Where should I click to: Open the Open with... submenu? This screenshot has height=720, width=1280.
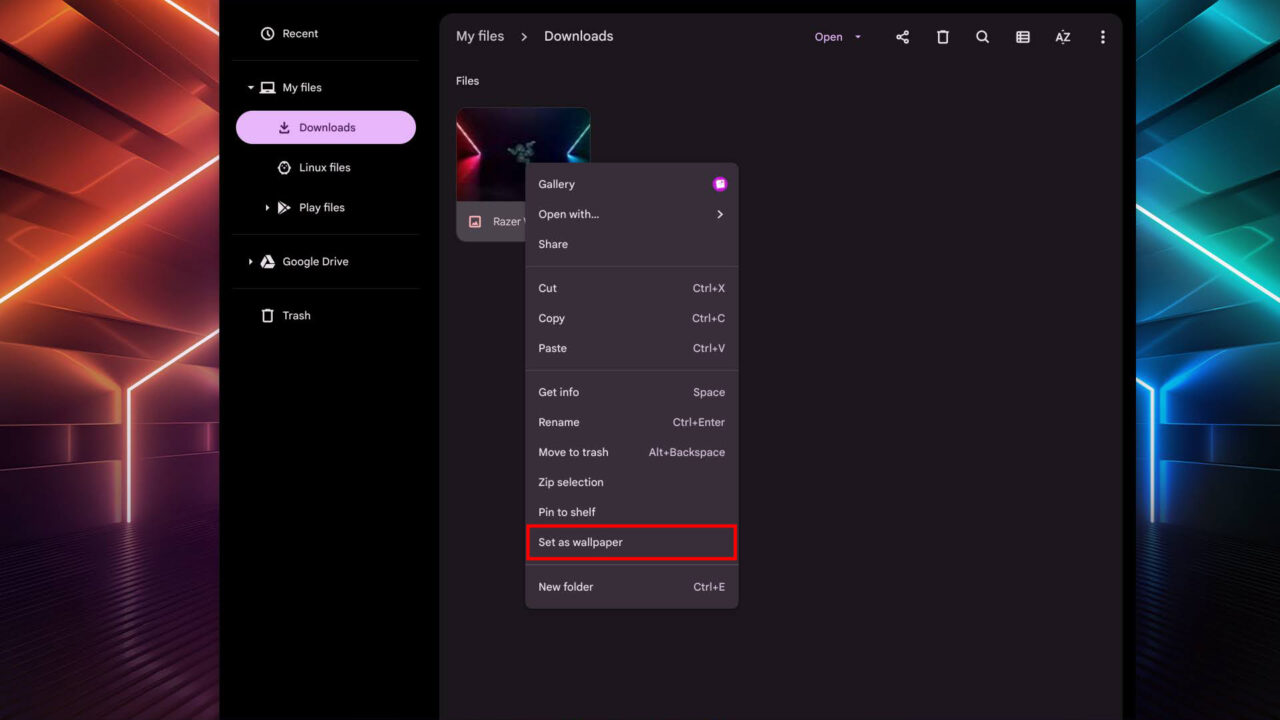569,214
